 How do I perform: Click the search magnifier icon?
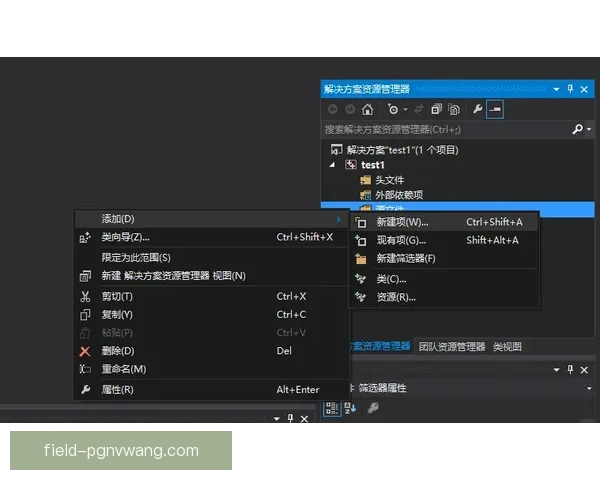pyautogui.click(x=577, y=129)
